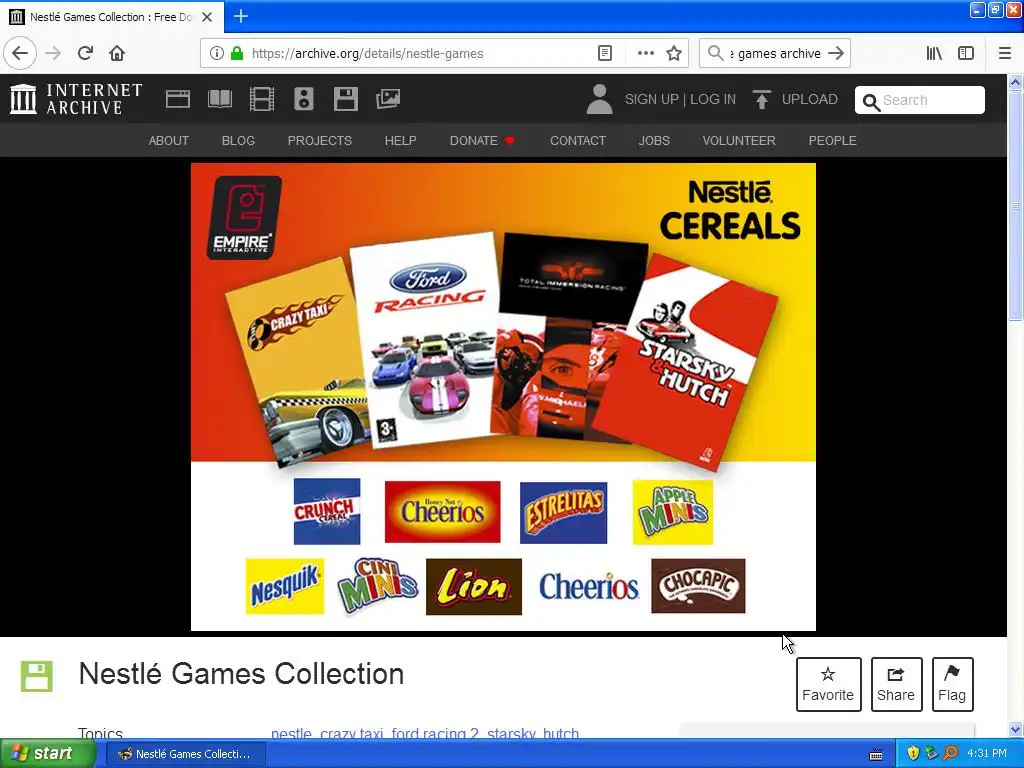Reload the current page
Image resolution: width=1024 pixels, height=768 pixels.
pyautogui.click(x=86, y=53)
